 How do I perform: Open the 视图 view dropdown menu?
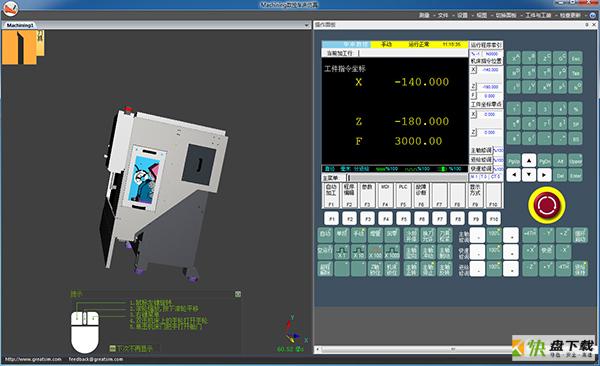[x=482, y=15]
